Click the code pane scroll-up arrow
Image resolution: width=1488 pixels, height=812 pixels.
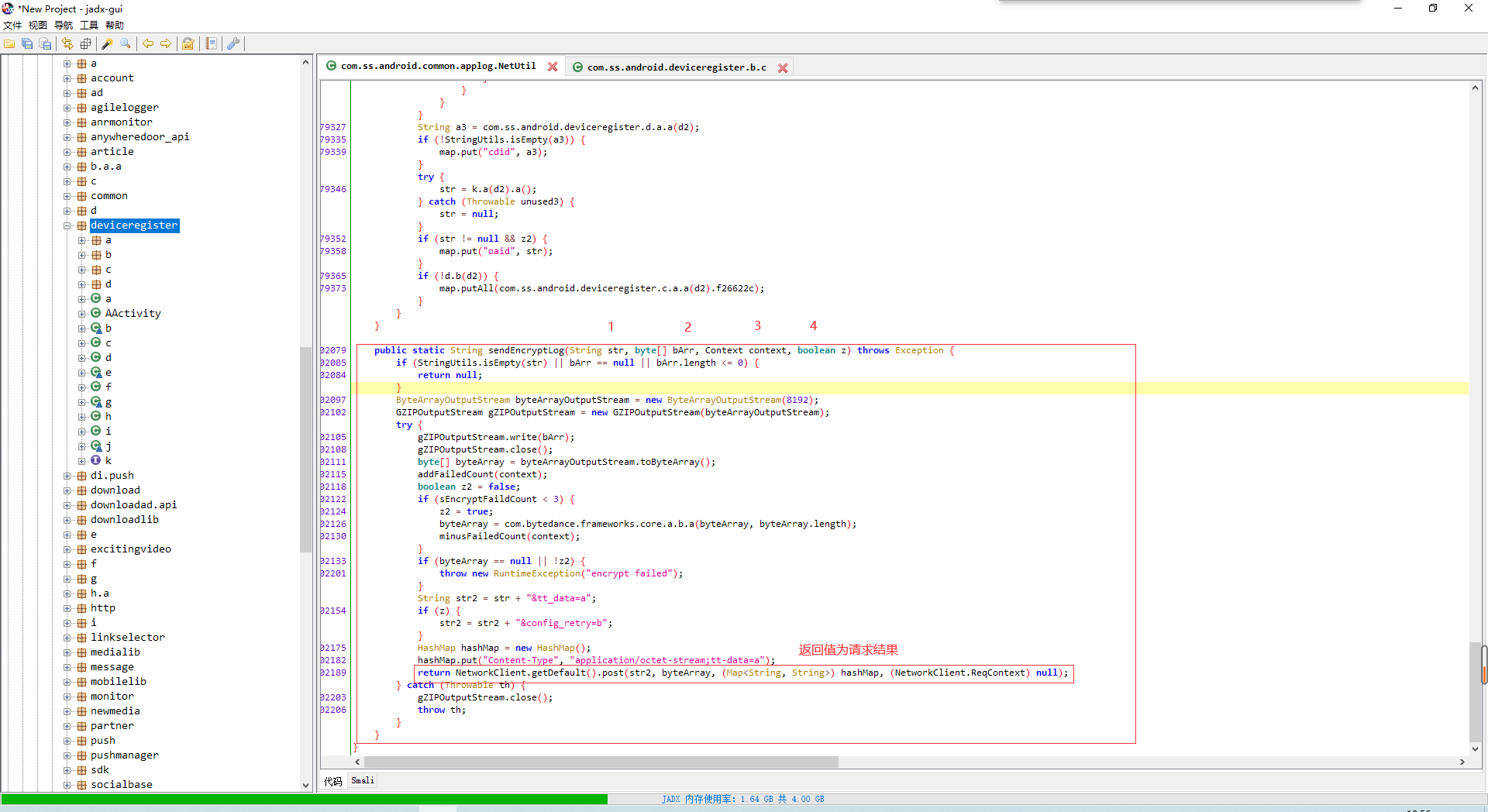click(1475, 88)
